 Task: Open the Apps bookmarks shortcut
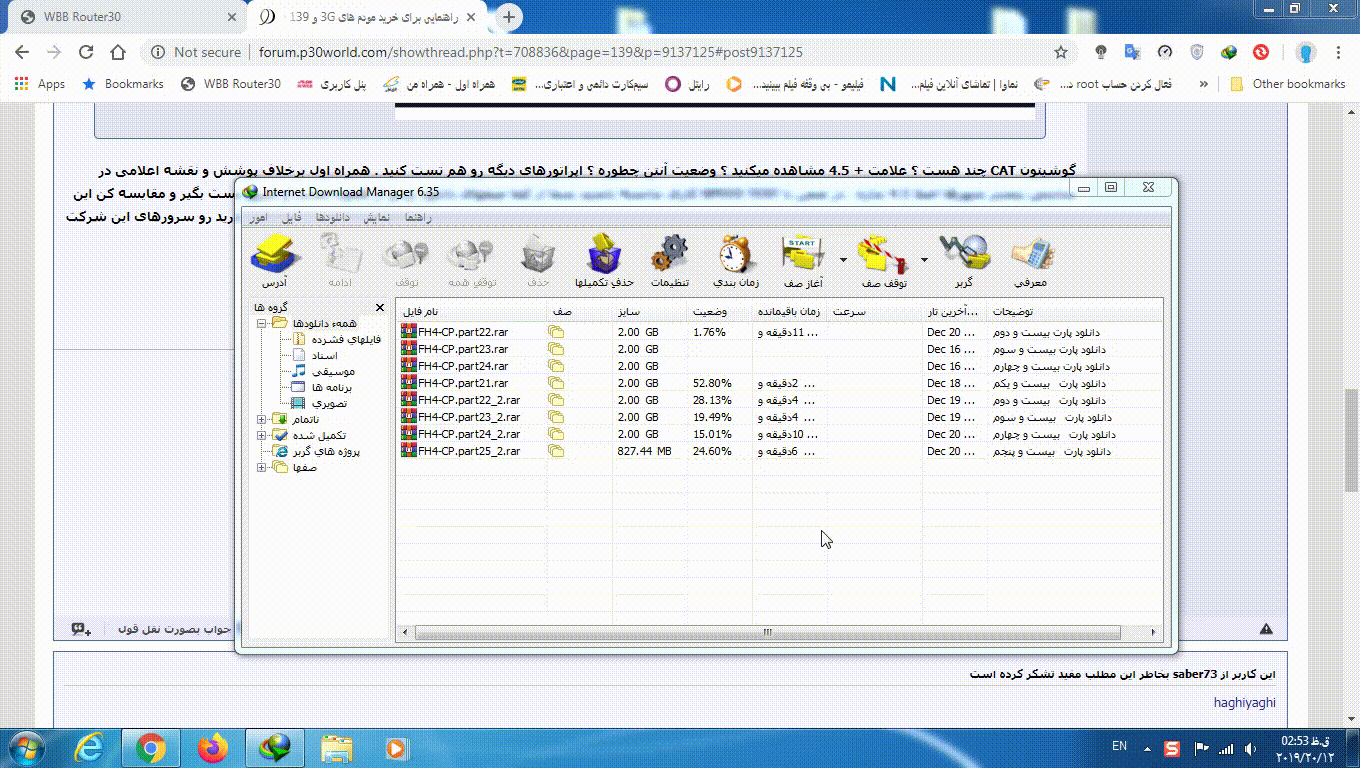point(40,84)
